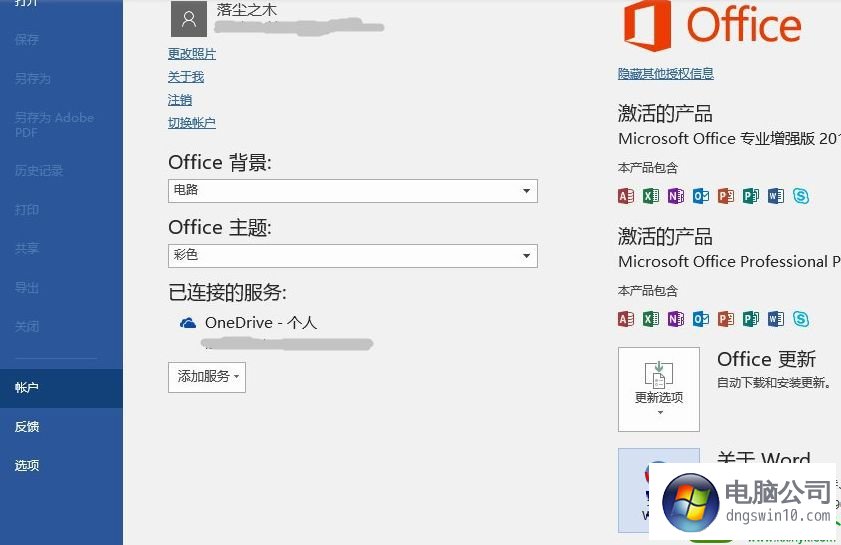Screen dimensions: 841x545
Task: Click the Office logo
Action: click(x=712, y=25)
